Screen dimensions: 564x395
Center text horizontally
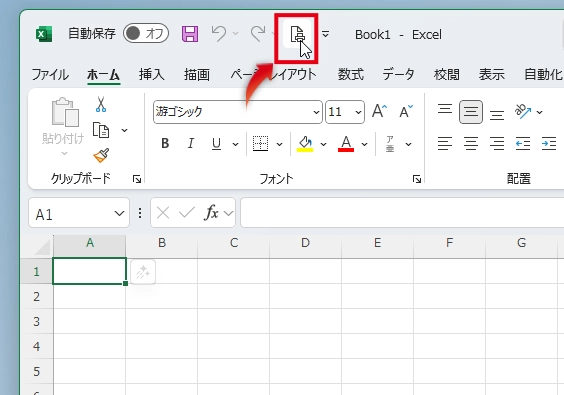pos(471,144)
